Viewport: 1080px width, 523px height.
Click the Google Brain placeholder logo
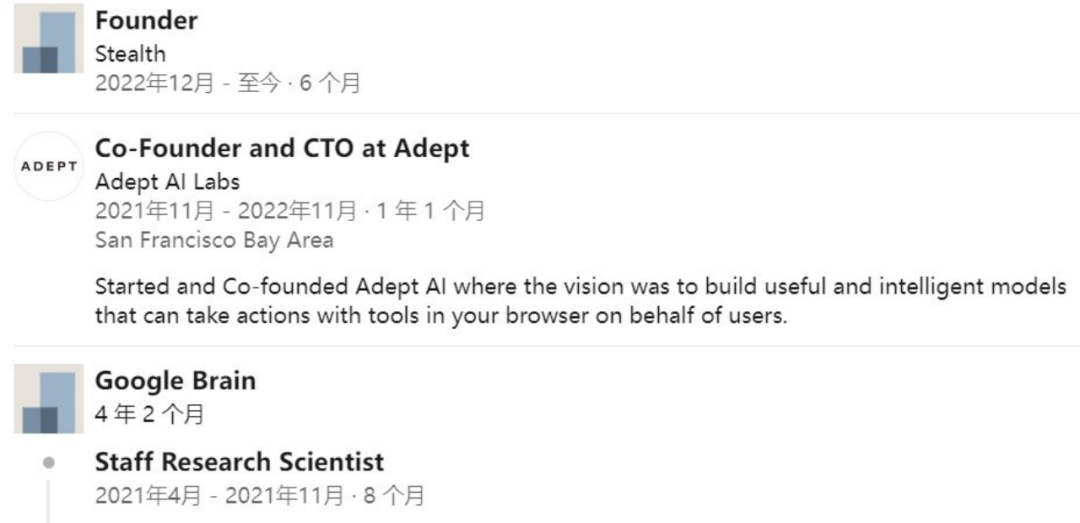pyautogui.click(x=48, y=398)
